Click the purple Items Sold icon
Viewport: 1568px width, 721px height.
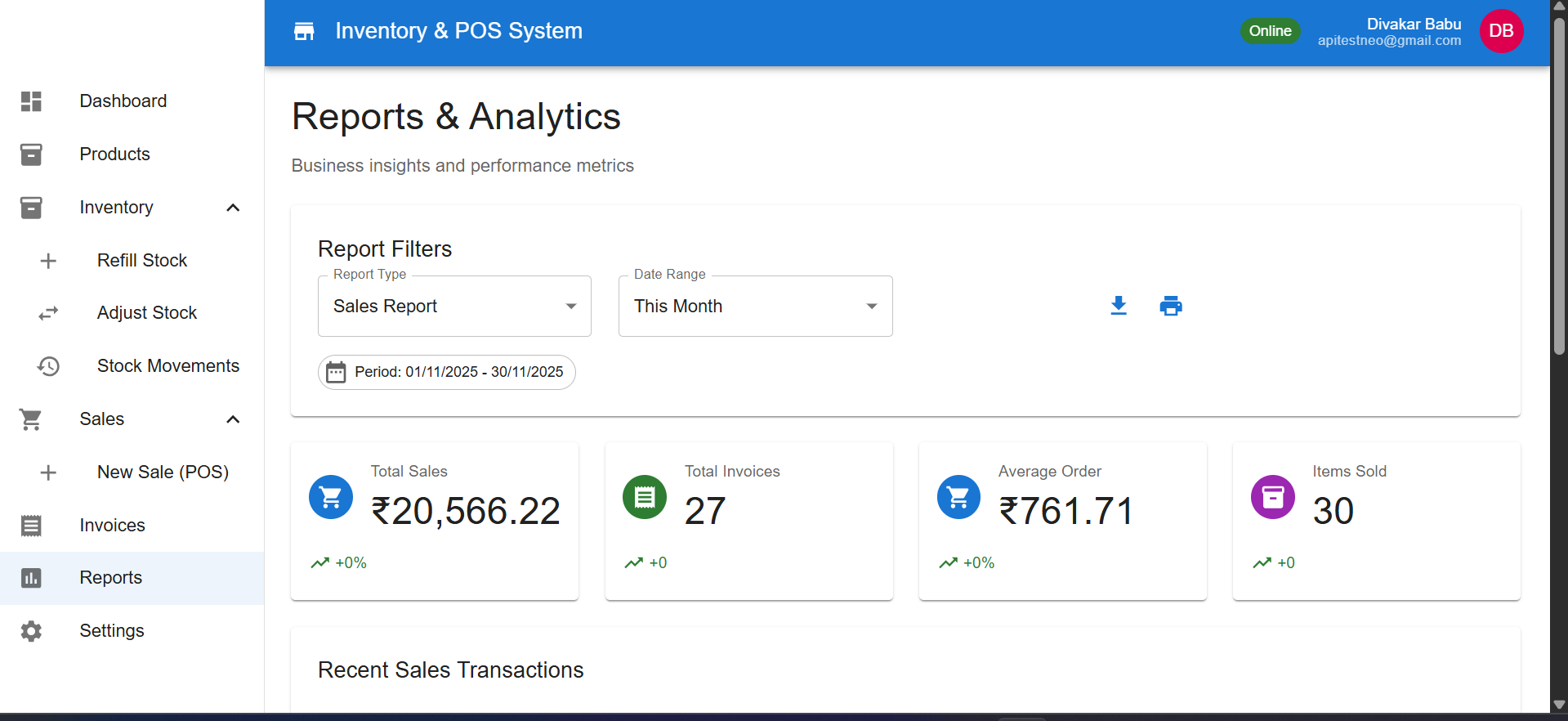[x=1272, y=497]
